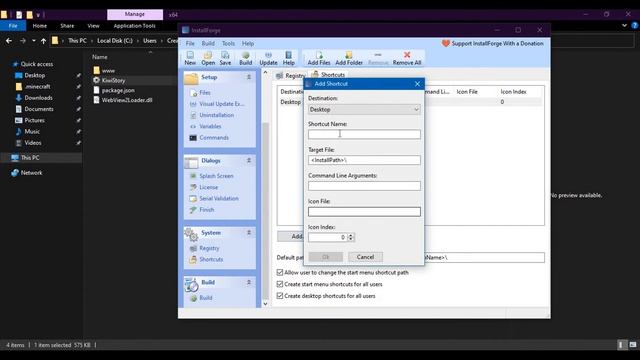Open Help from the toolbar icon
The width and height of the screenshot is (640, 360).
tap(289, 58)
